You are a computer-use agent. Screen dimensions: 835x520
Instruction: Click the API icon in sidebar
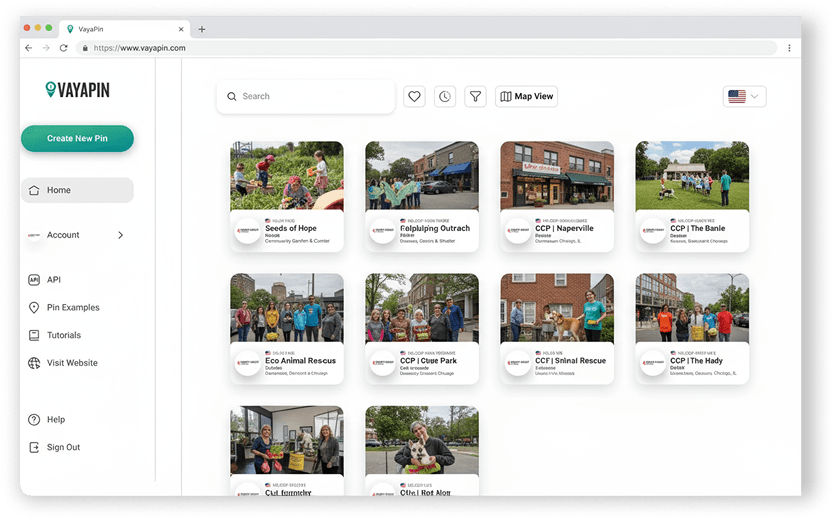click(x=34, y=280)
